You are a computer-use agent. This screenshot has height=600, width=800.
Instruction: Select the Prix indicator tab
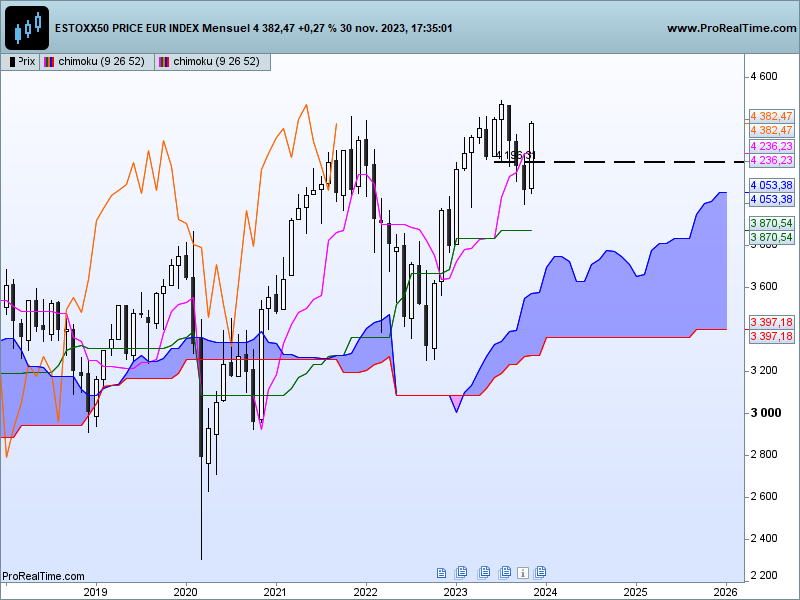(21, 62)
